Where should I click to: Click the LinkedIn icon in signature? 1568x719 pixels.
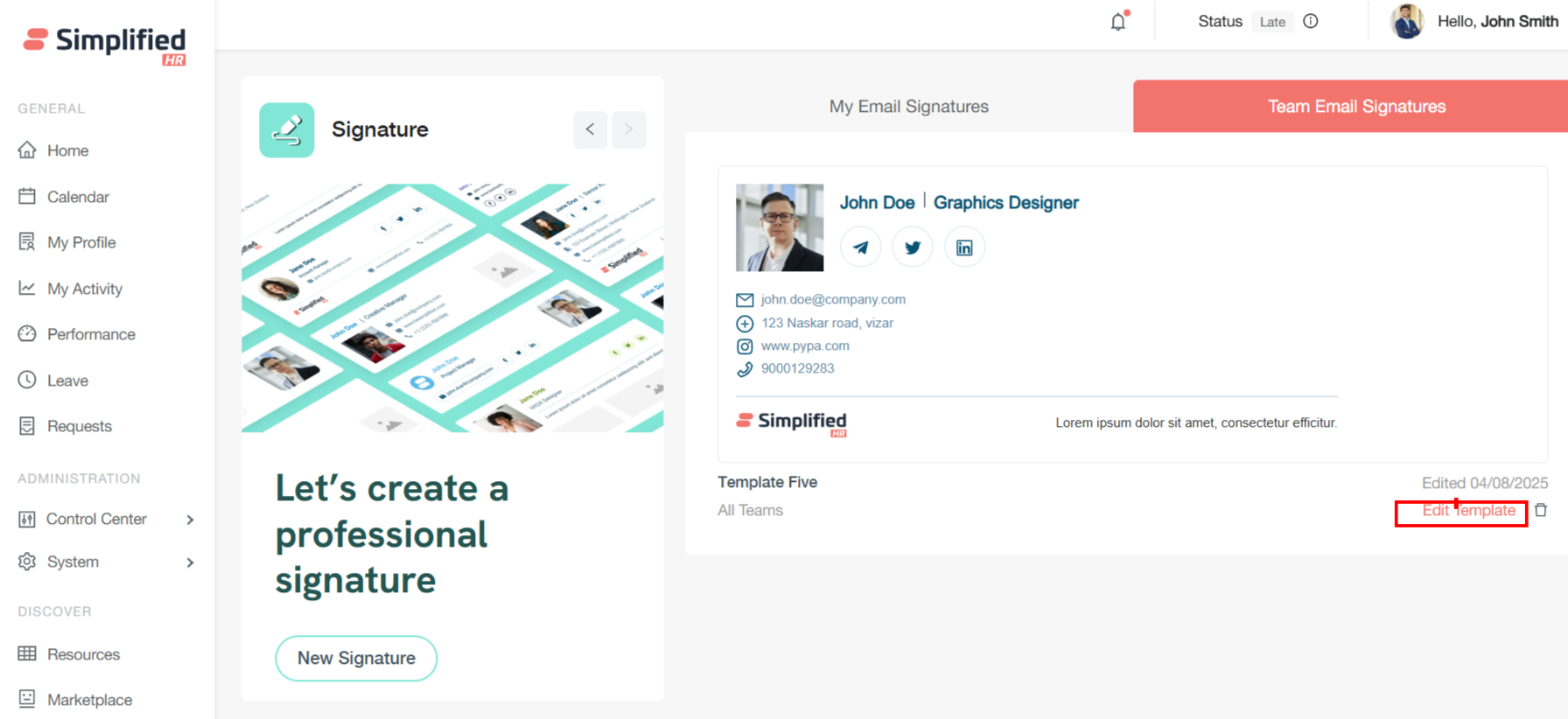tap(963, 248)
